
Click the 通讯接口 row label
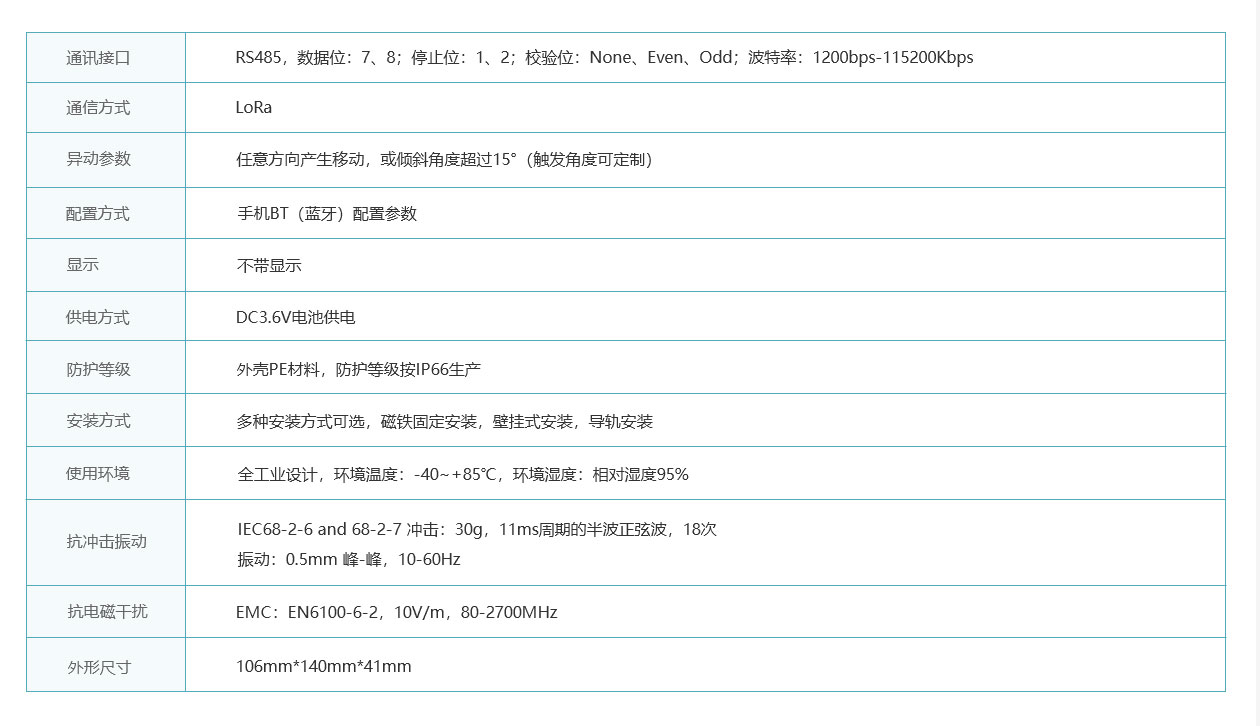point(98,58)
